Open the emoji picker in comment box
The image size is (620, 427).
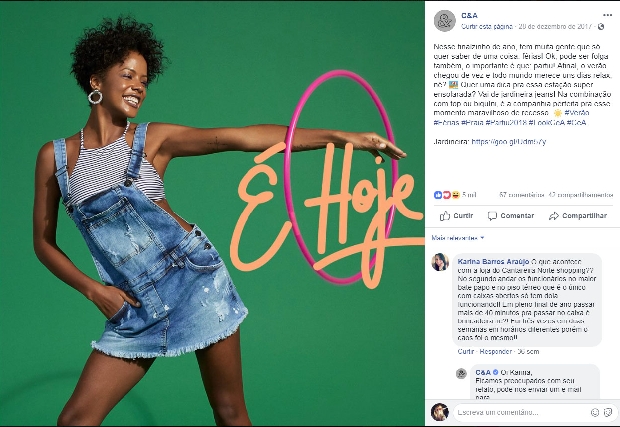click(x=595, y=412)
